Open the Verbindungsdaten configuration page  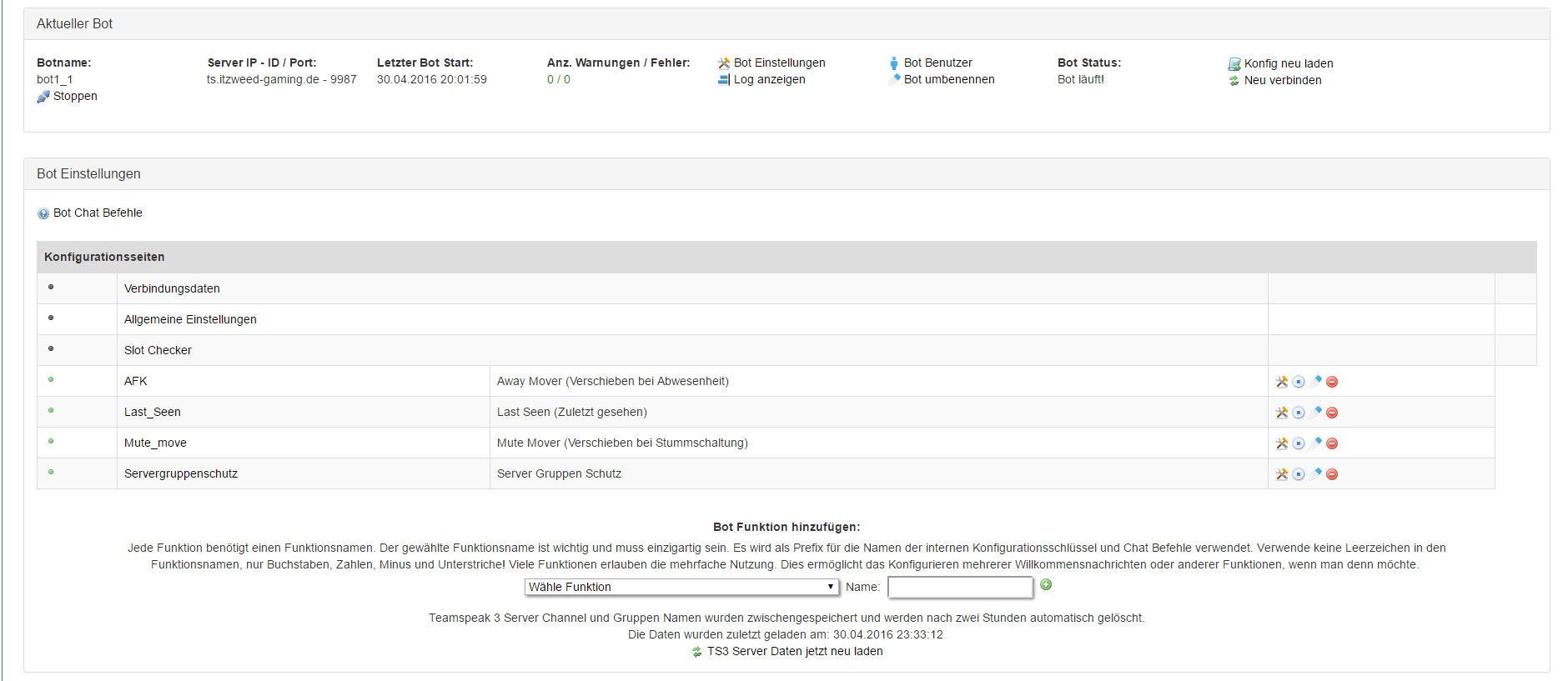[x=172, y=288]
